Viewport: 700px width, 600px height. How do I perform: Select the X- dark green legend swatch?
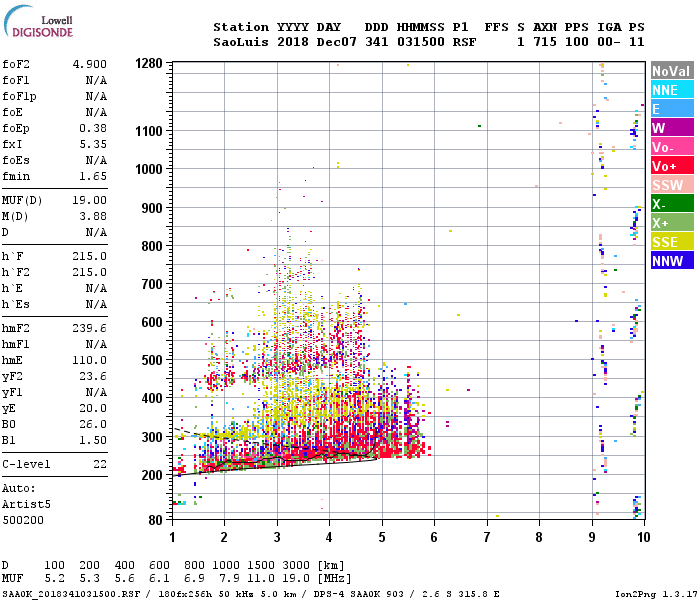coord(672,204)
